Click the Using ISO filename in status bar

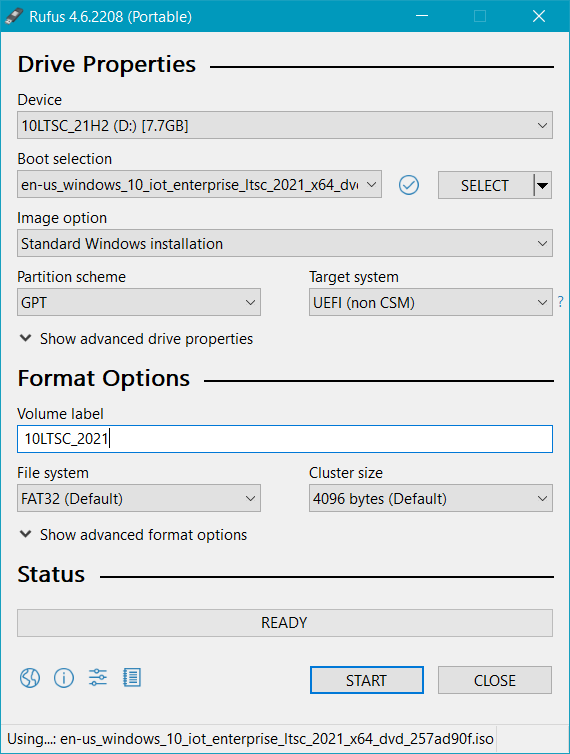251,739
